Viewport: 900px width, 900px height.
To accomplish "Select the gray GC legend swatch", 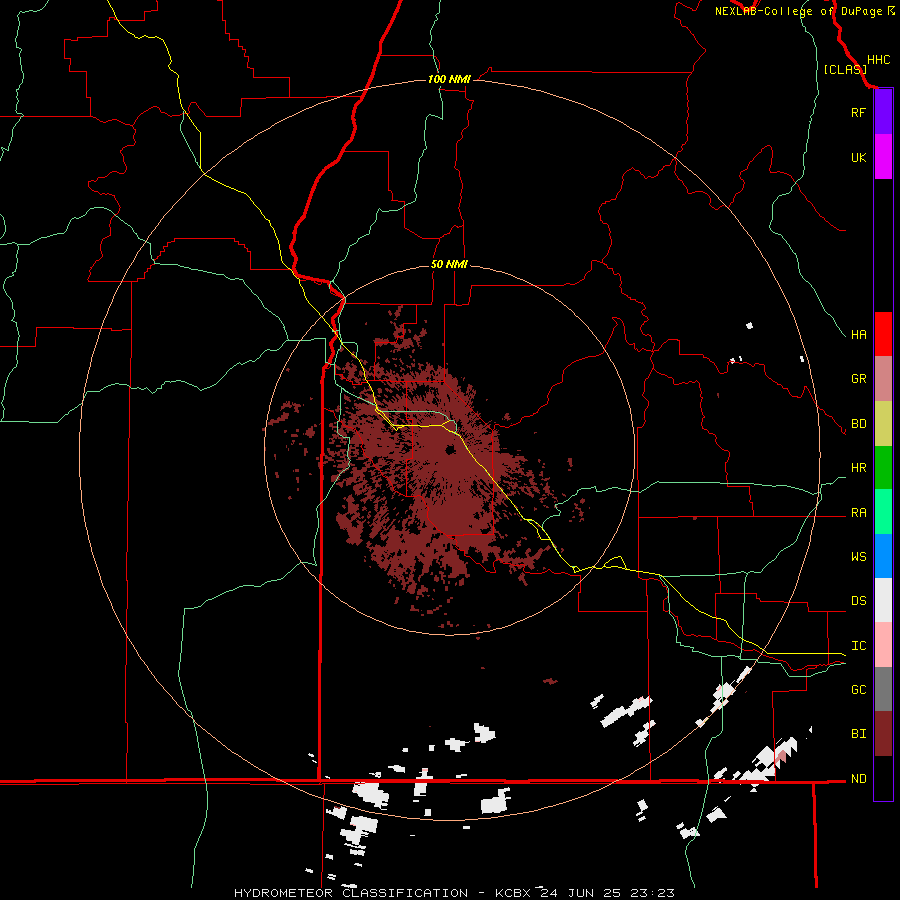I will coord(883,689).
